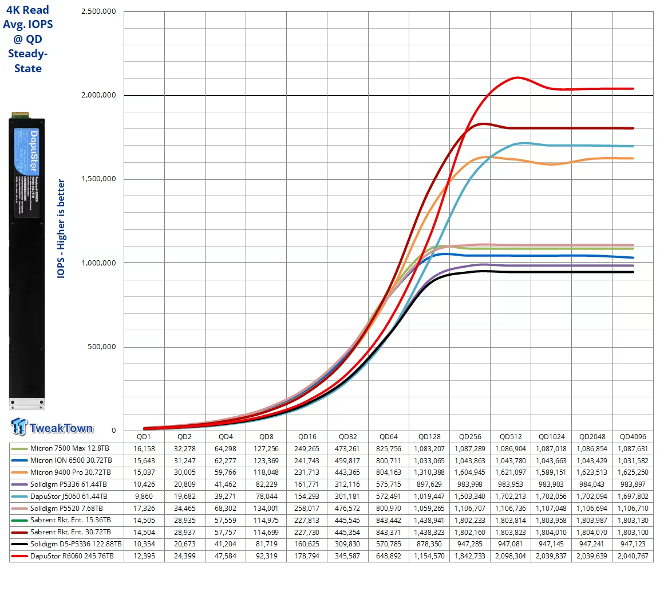Click the Sabrent Rkt. Ent. 15.36TB label
This screenshot has height=606, width=660.
(71, 520)
